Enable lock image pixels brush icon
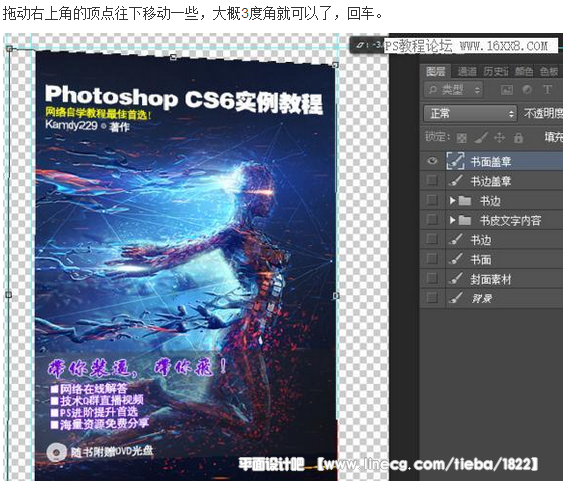Screen dimensions: 572x481 point(481,137)
